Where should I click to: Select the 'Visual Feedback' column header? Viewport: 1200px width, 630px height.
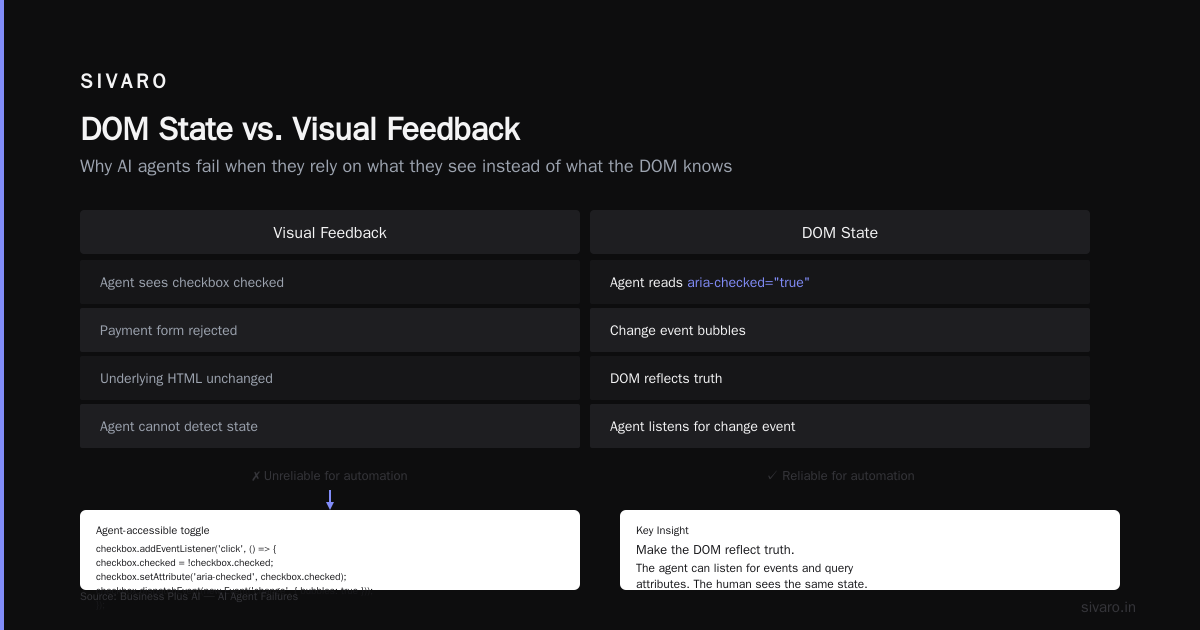[x=330, y=232]
